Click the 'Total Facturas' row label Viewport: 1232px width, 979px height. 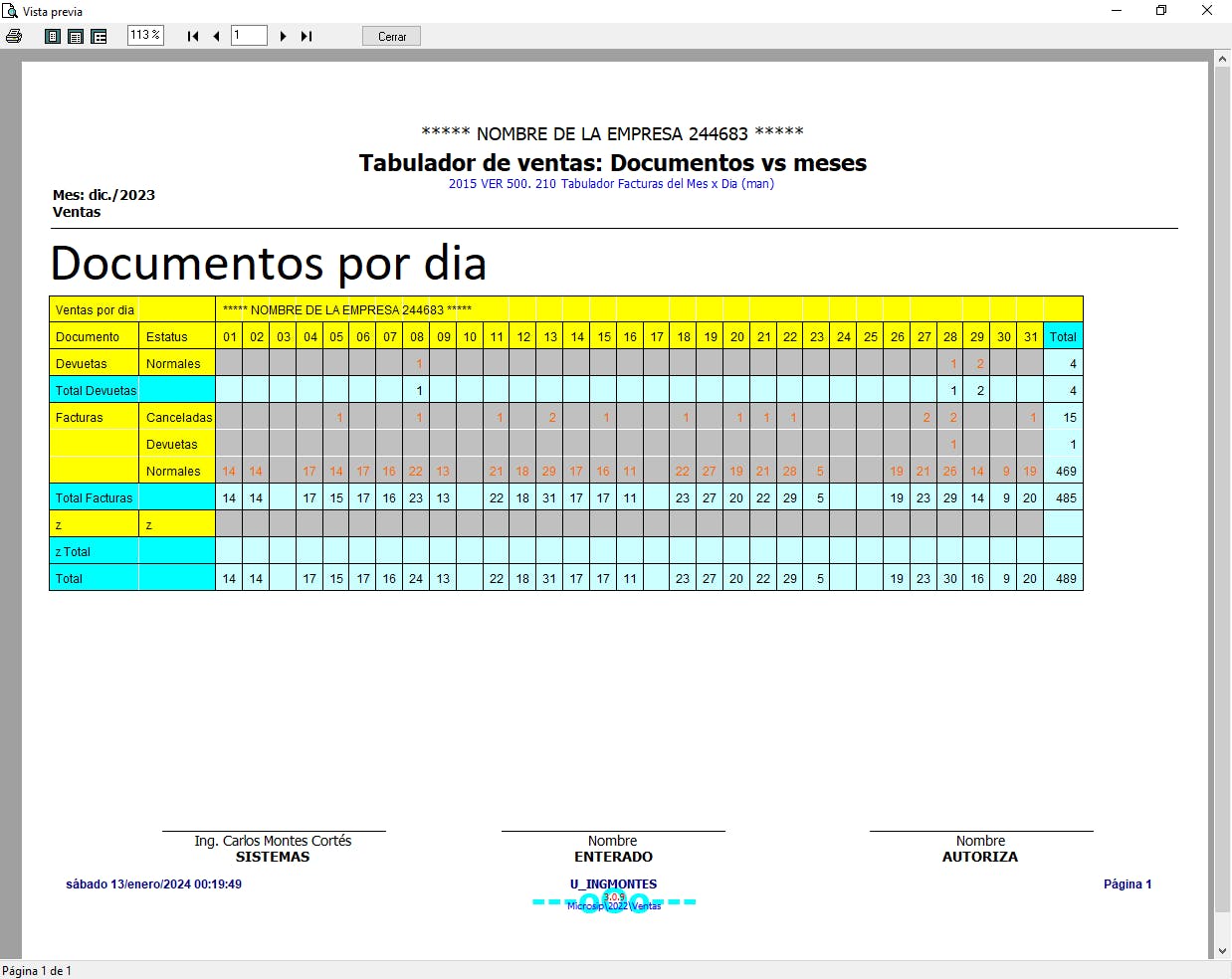(94, 498)
